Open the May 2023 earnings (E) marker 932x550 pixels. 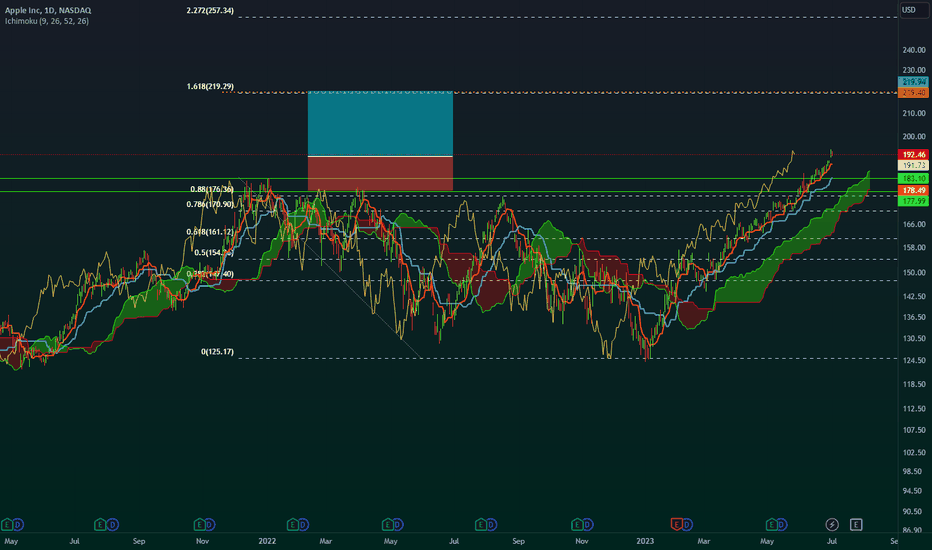tap(771, 524)
